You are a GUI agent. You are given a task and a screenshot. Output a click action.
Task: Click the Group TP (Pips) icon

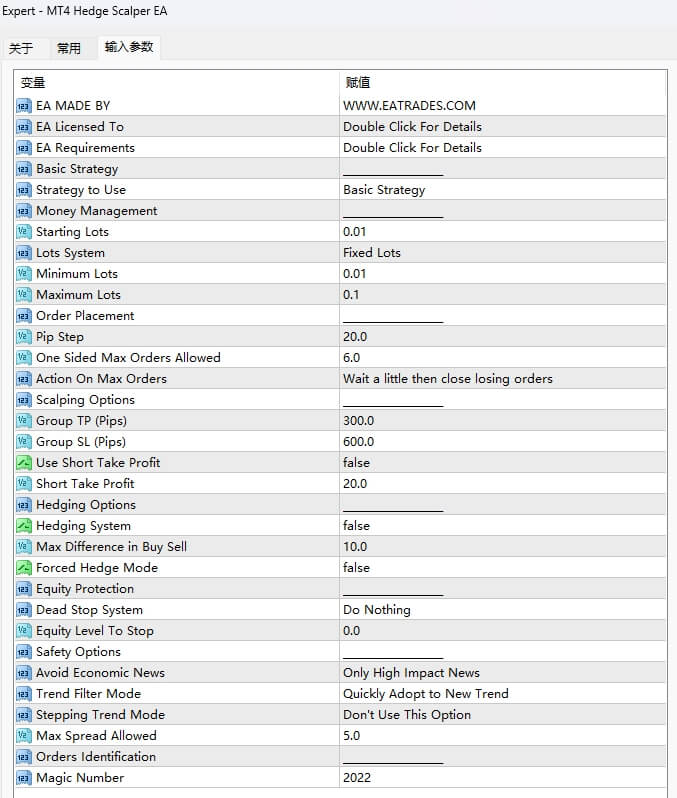pyautogui.click(x=24, y=421)
